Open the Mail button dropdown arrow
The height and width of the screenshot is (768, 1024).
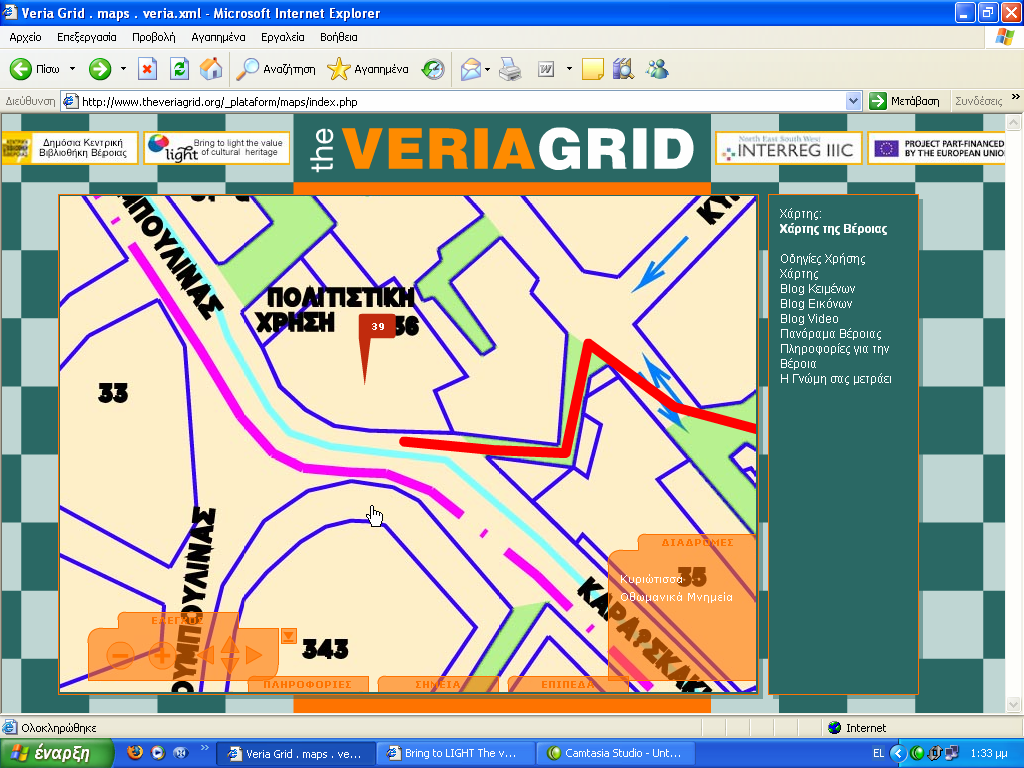pyautogui.click(x=487, y=69)
